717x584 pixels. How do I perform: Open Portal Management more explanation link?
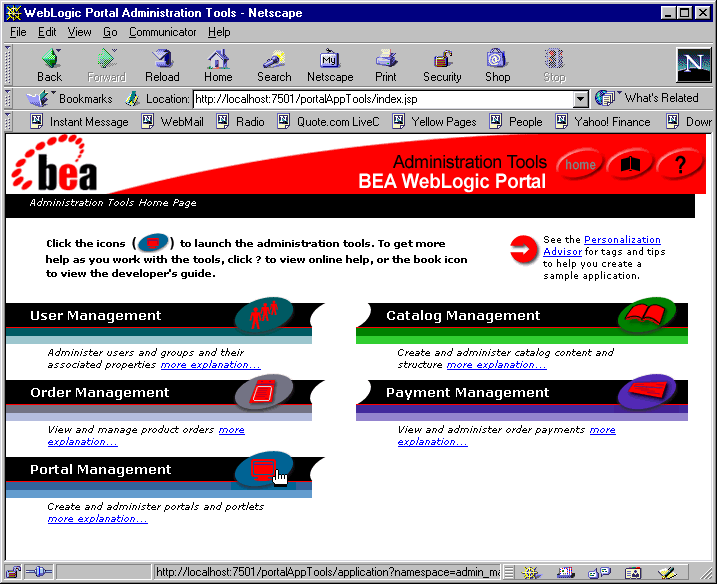pyautogui.click(x=97, y=519)
